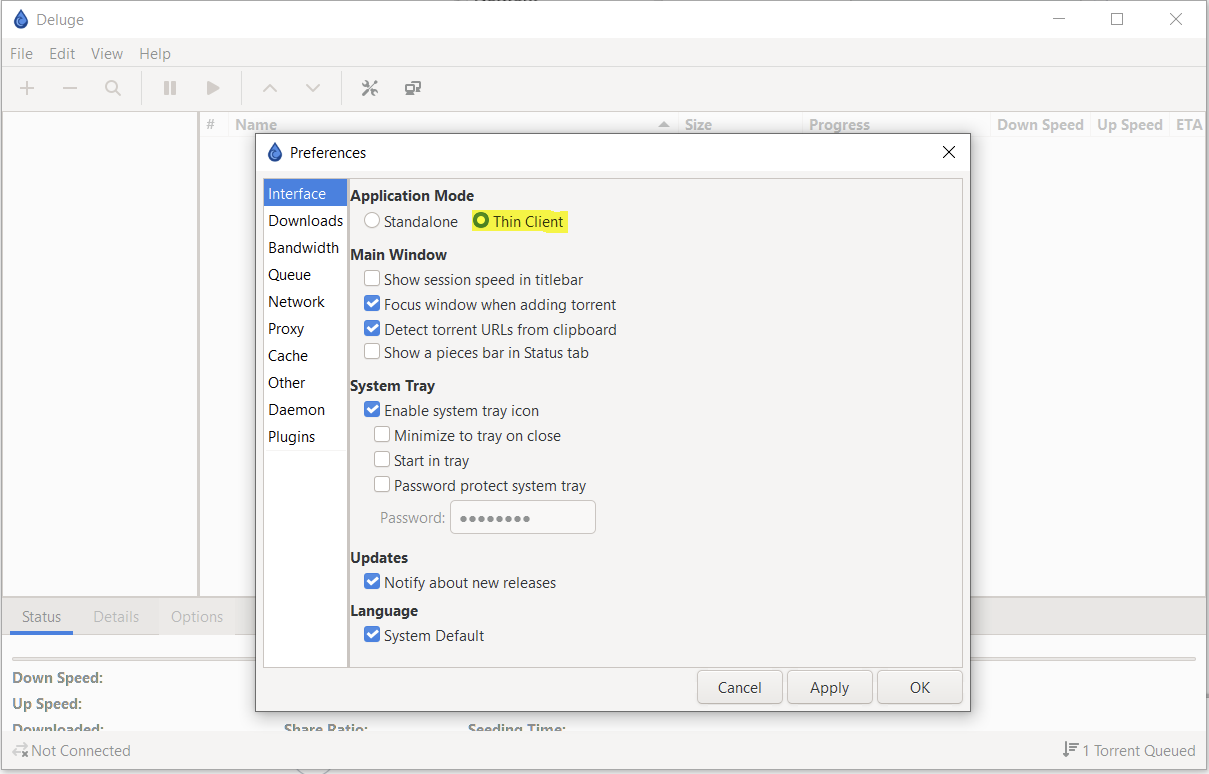Viewport: 1209px width, 774px height.
Task: Click the Up Speed column header
Action: (1130, 125)
